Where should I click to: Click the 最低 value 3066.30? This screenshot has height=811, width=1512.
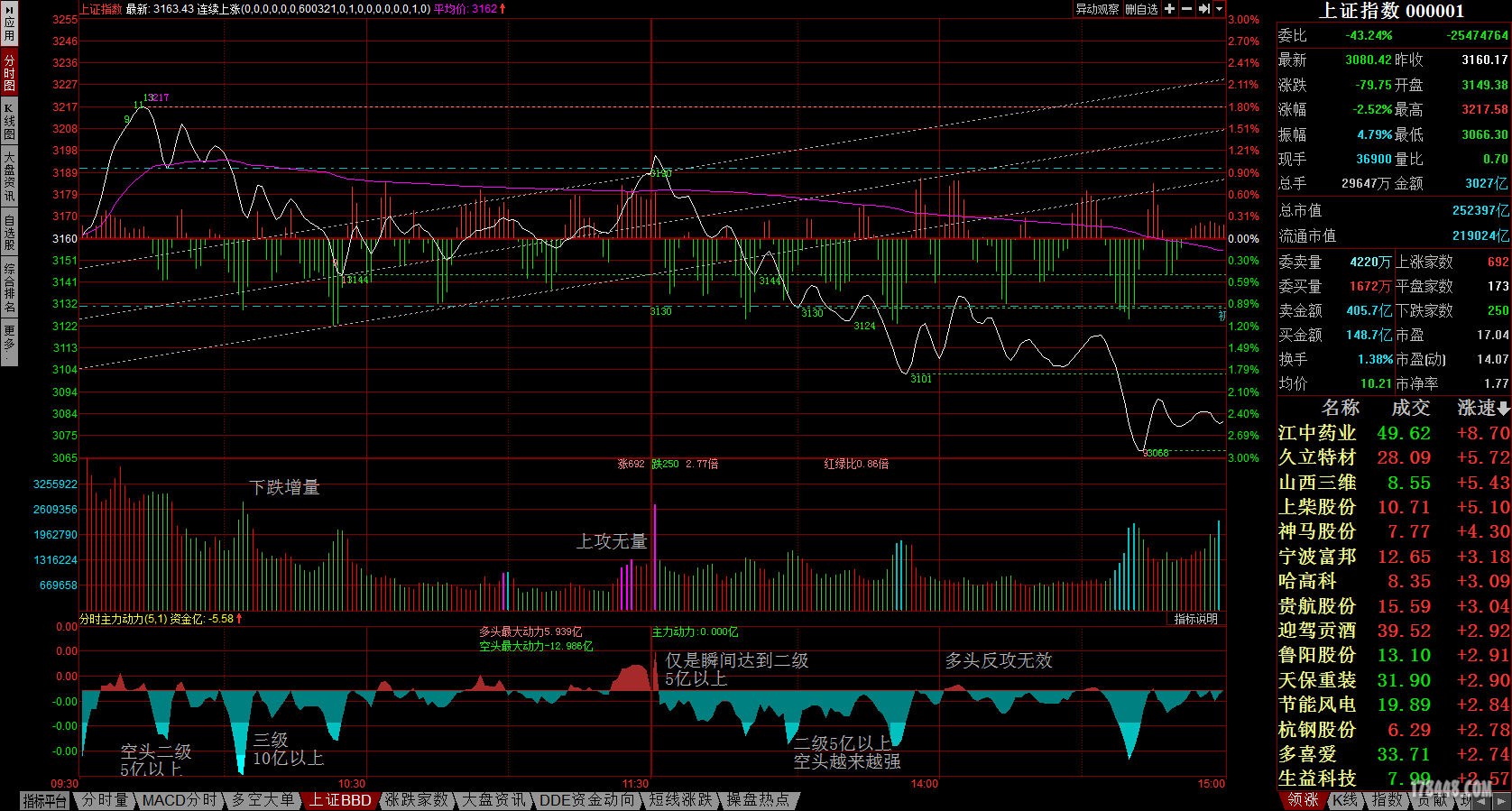(1485, 134)
